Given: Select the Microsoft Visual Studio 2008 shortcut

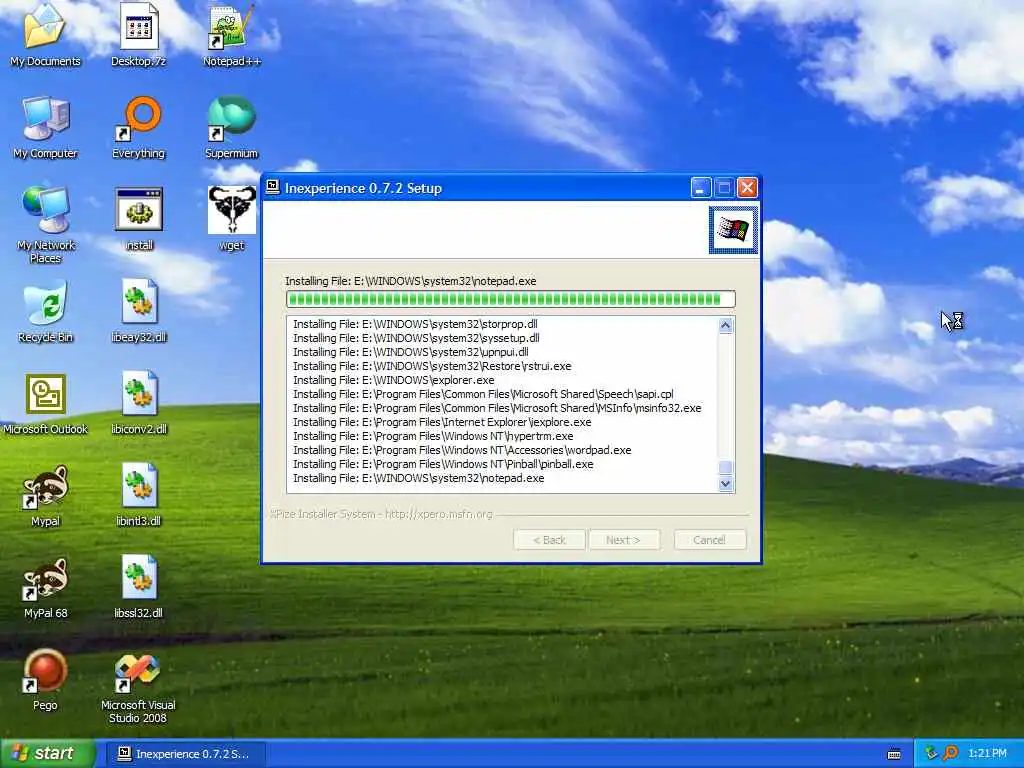Looking at the screenshot, I should tap(138, 689).
